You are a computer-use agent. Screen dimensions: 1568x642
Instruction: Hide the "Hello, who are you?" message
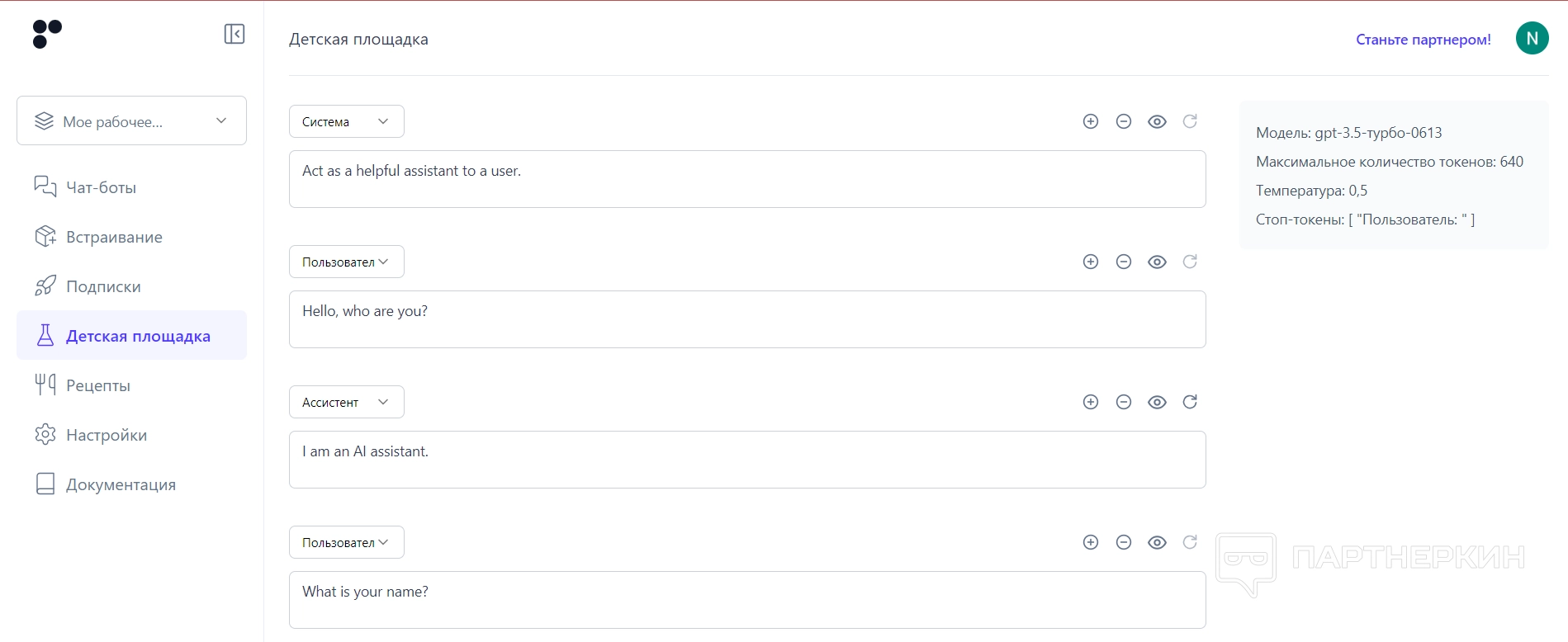click(x=1157, y=262)
